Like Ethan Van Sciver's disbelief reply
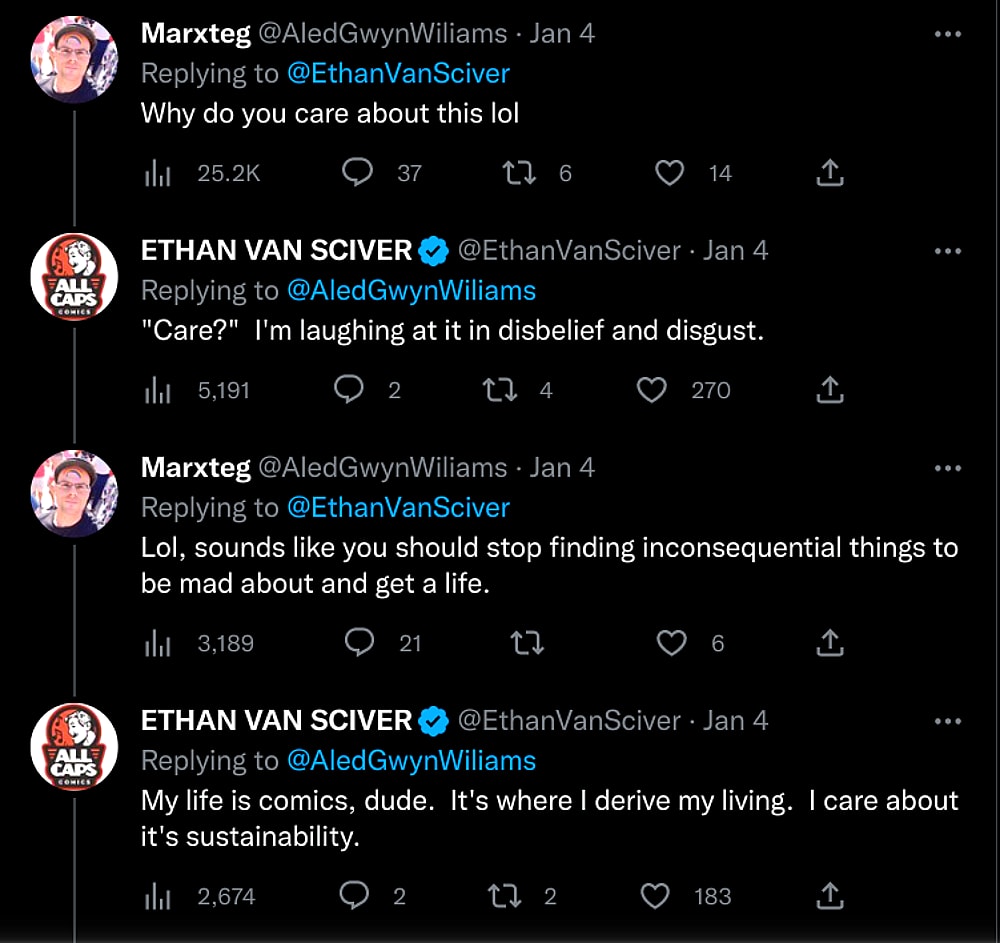The width and height of the screenshot is (1000, 943). (651, 390)
